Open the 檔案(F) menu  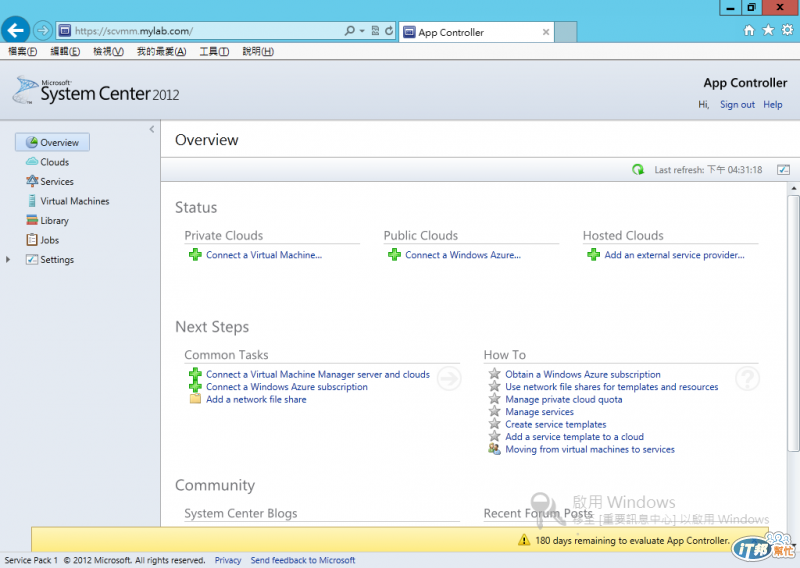(23, 51)
